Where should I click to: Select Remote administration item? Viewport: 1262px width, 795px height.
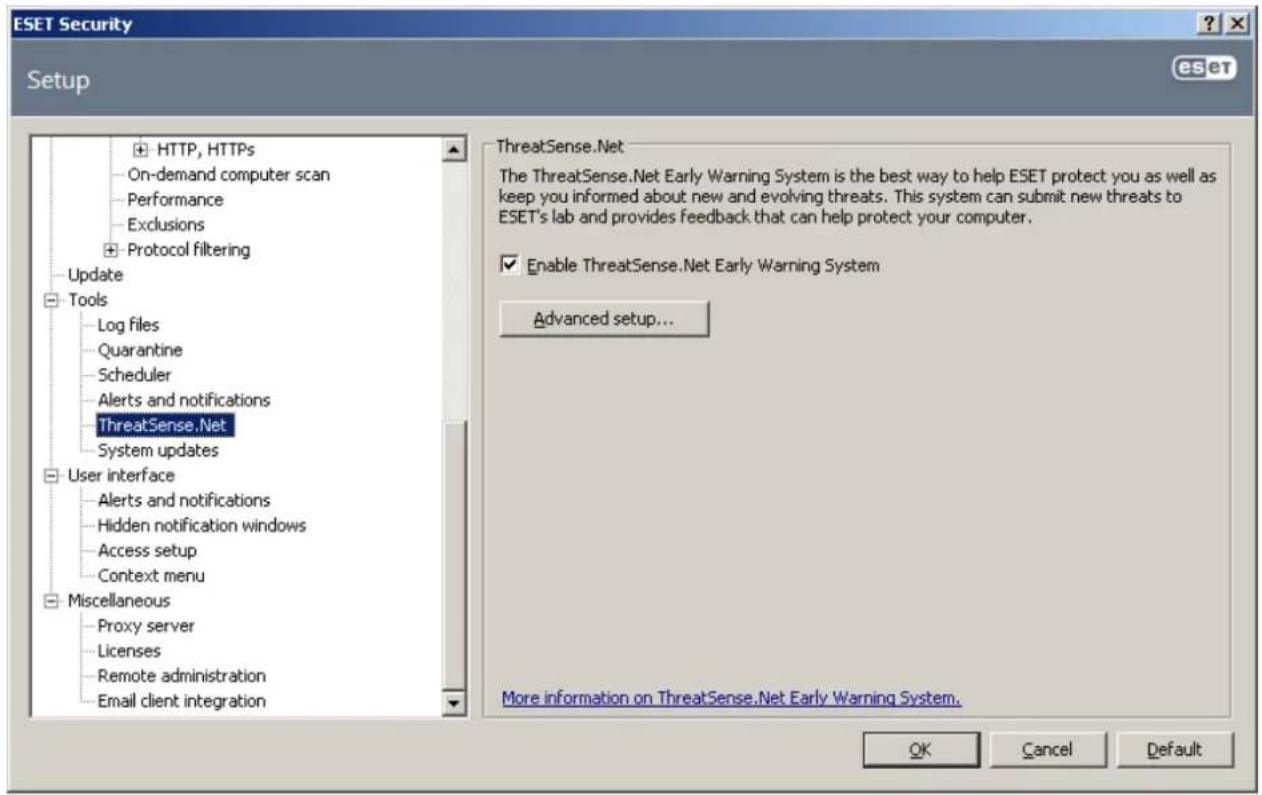(182, 676)
